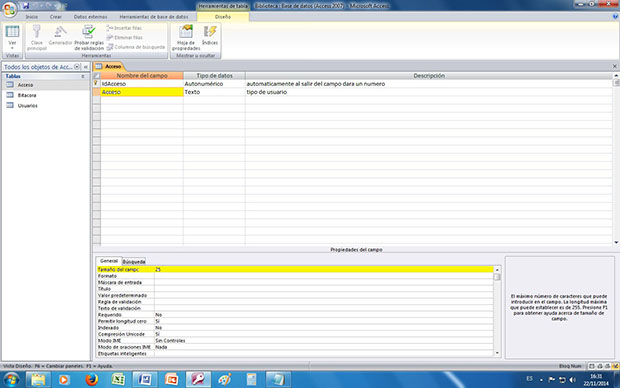Select the IdAcceso field name cell

pos(142,84)
